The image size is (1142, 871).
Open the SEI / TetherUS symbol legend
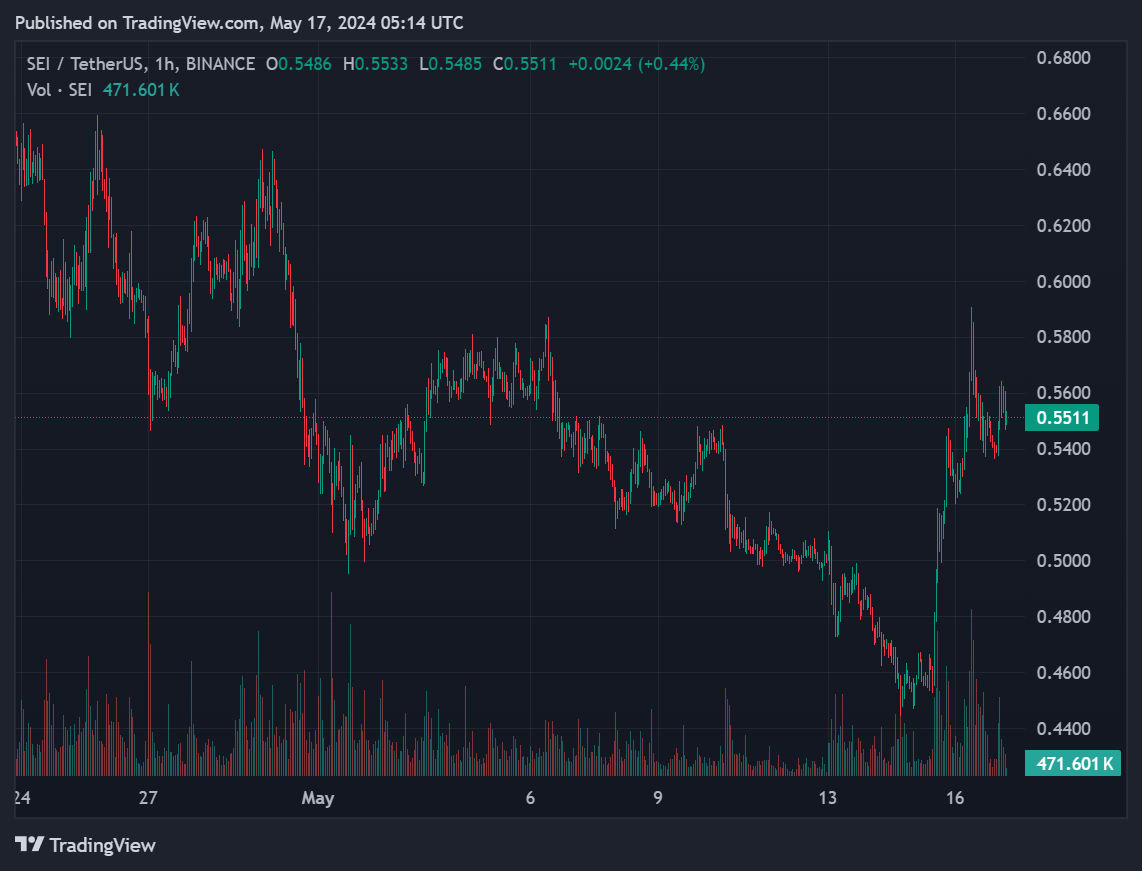tap(88, 63)
